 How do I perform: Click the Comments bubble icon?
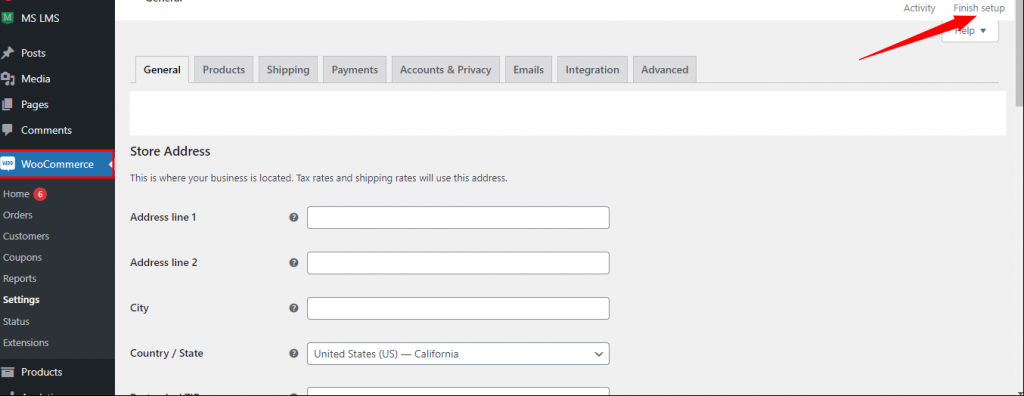[x=8, y=130]
